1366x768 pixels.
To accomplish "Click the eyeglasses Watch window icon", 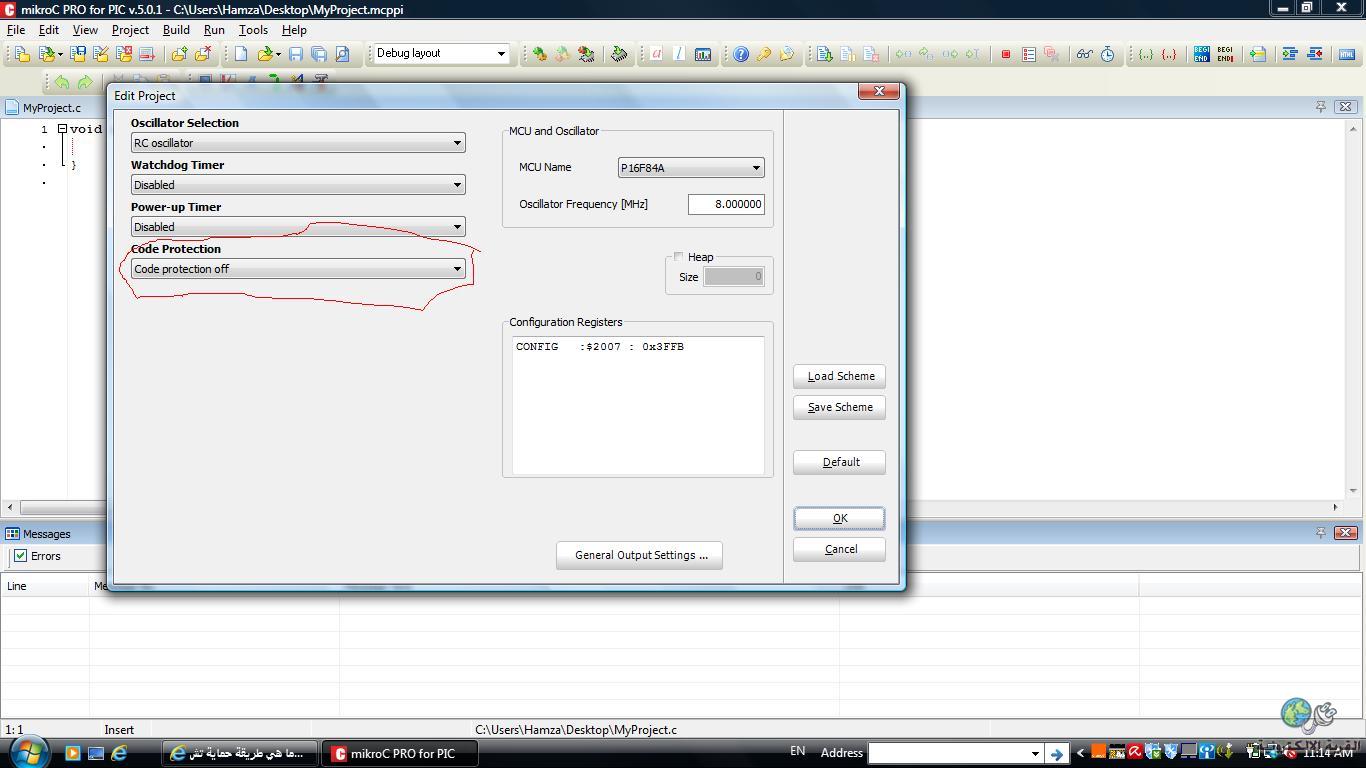I will click(x=1084, y=54).
